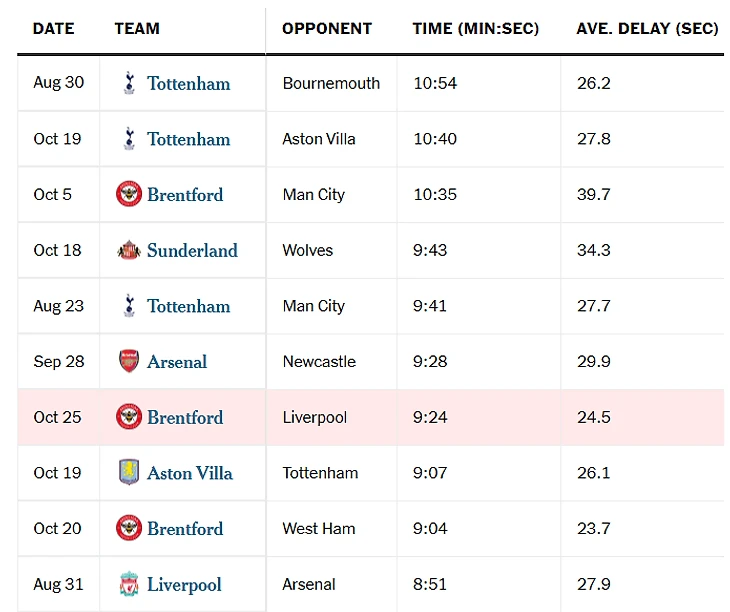Click the Aston Villa club crest icon
The height and width of the screenshot is (612, 730).
(129, 473)
